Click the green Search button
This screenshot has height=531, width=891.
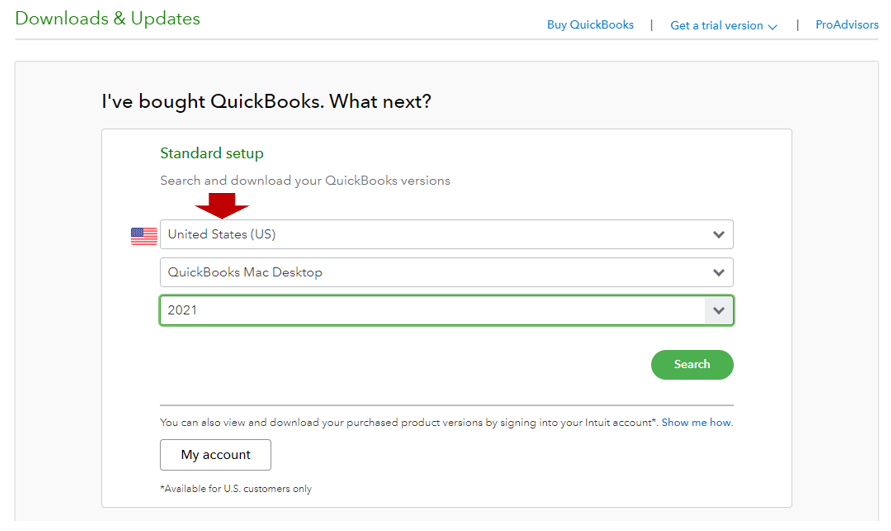pos(692,364)
